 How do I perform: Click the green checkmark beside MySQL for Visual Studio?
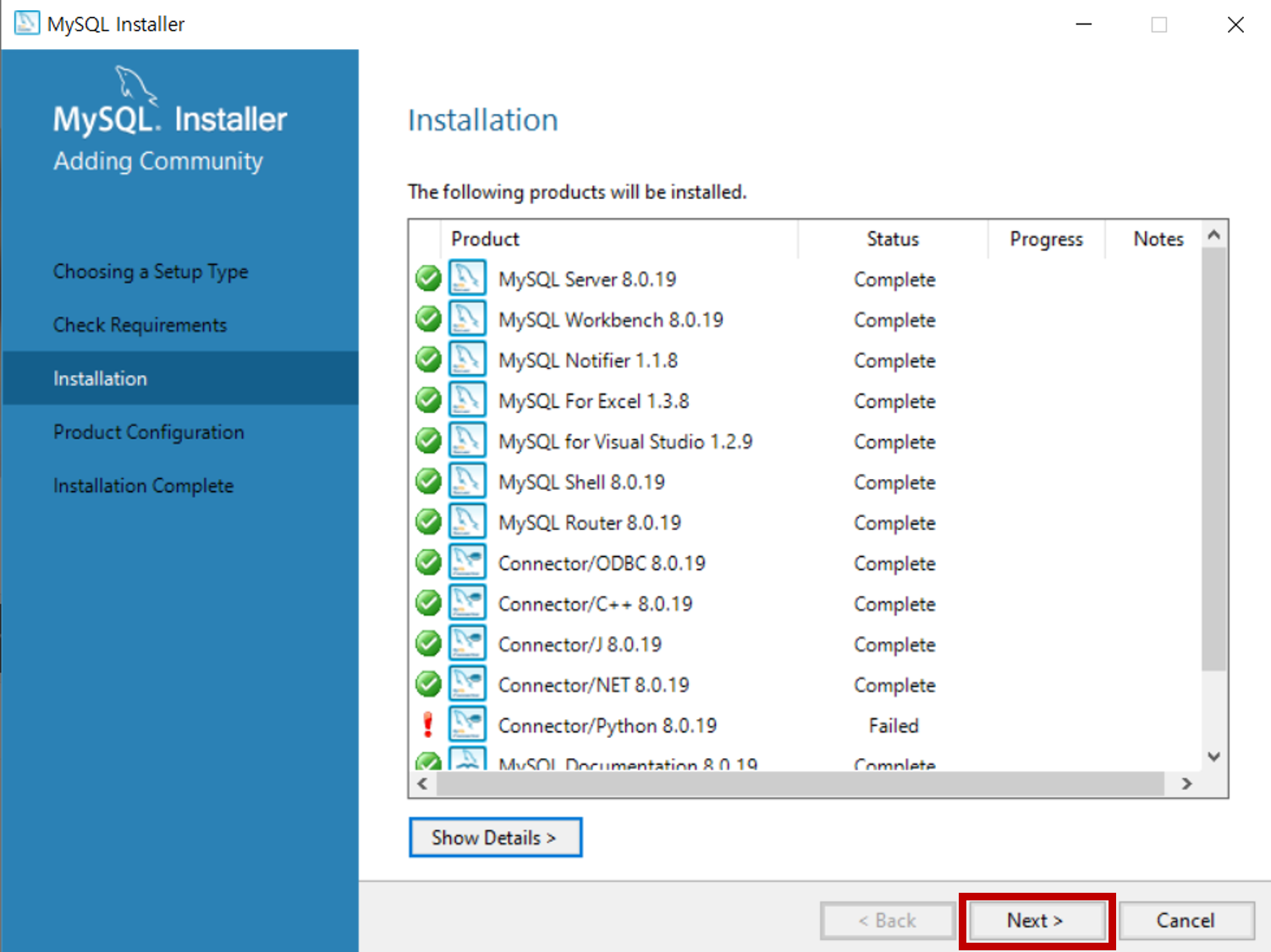click(428, 441)
